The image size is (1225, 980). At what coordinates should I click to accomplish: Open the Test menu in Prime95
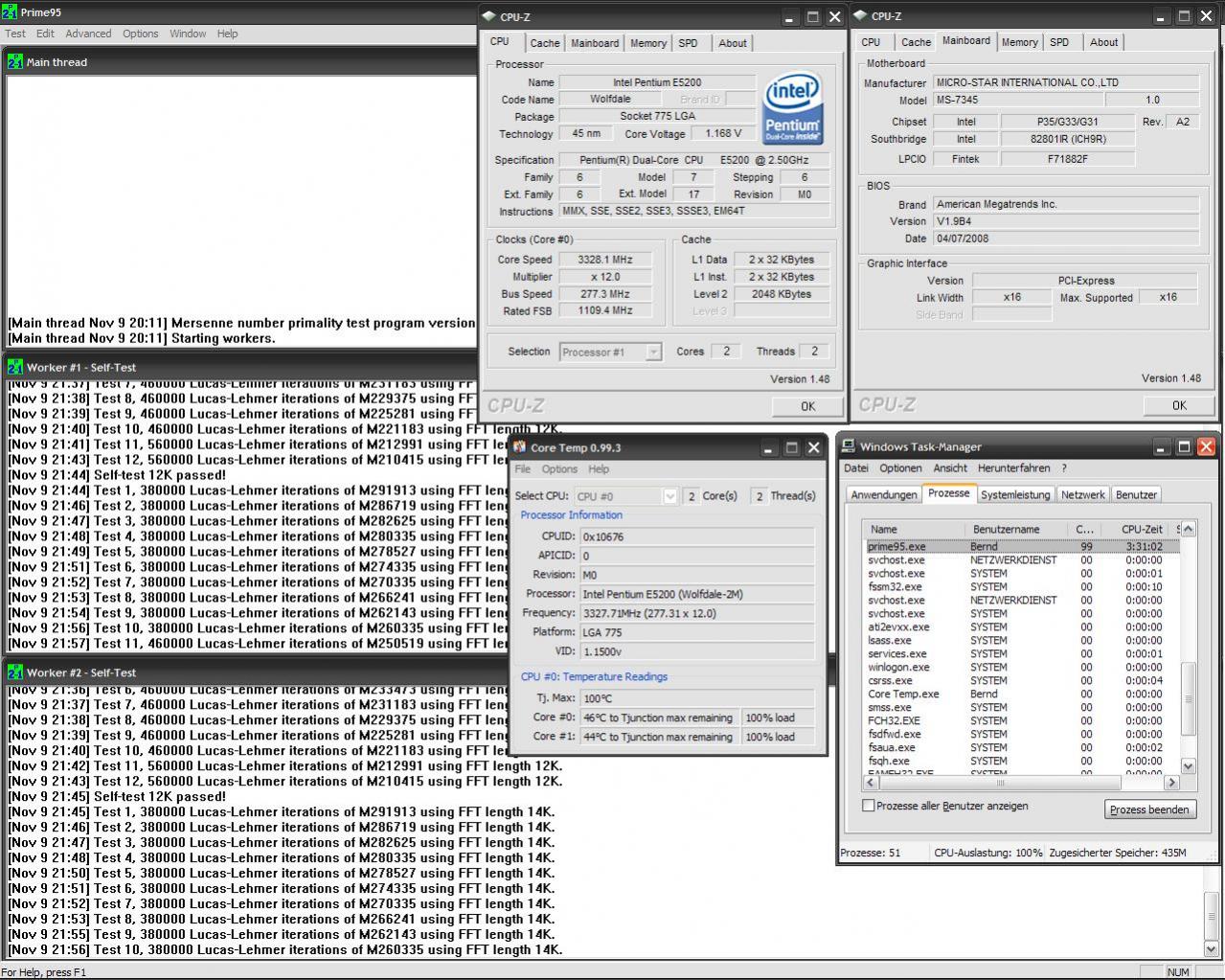pos(15,34)
